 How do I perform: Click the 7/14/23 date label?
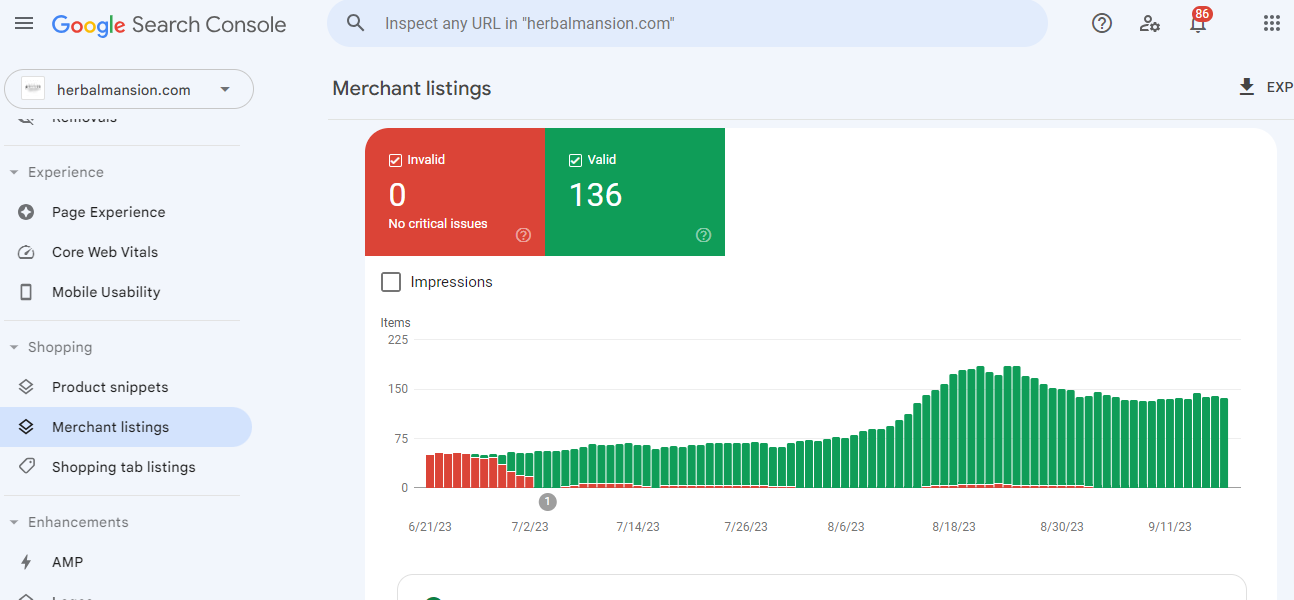coord(637,527)
